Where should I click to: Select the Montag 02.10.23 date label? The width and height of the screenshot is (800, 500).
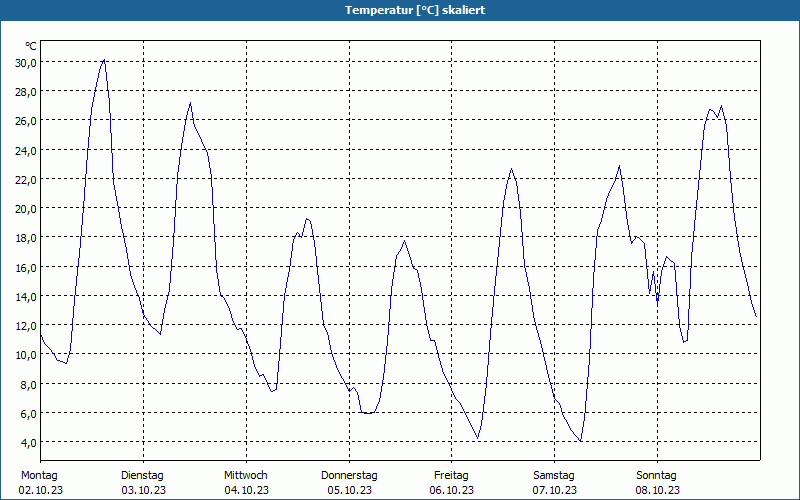[40, 483]
